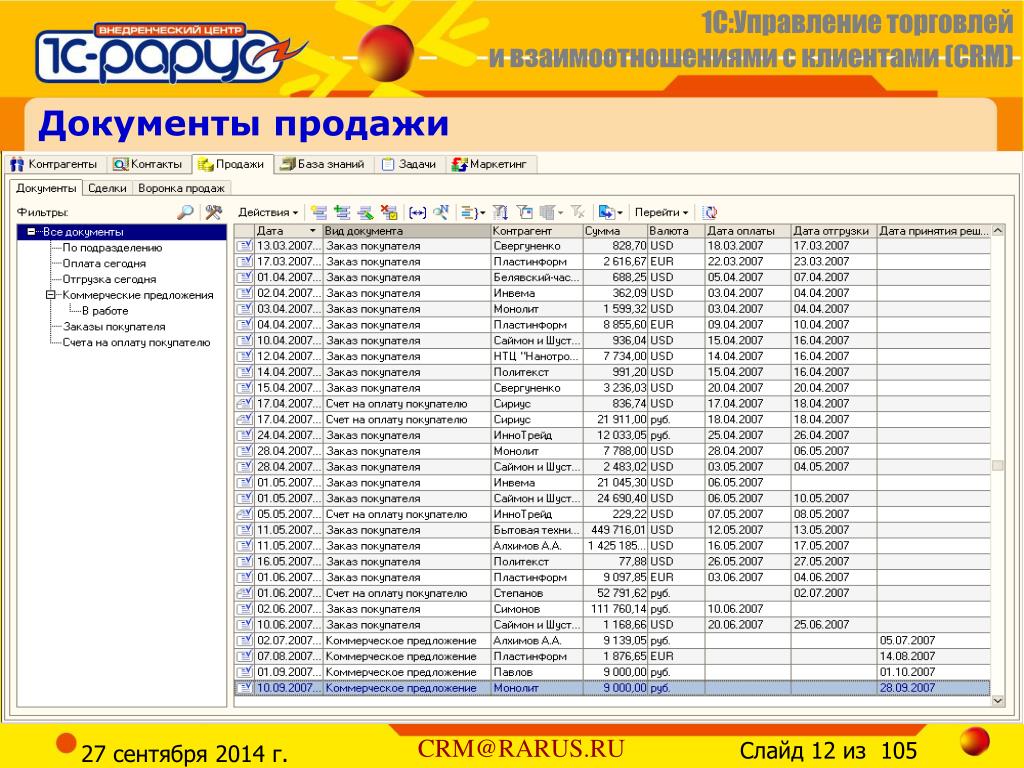Select the Заказы покупателя filter
Image resolution: width=1024 pixels, height=768 pixels.
[114, 327]
